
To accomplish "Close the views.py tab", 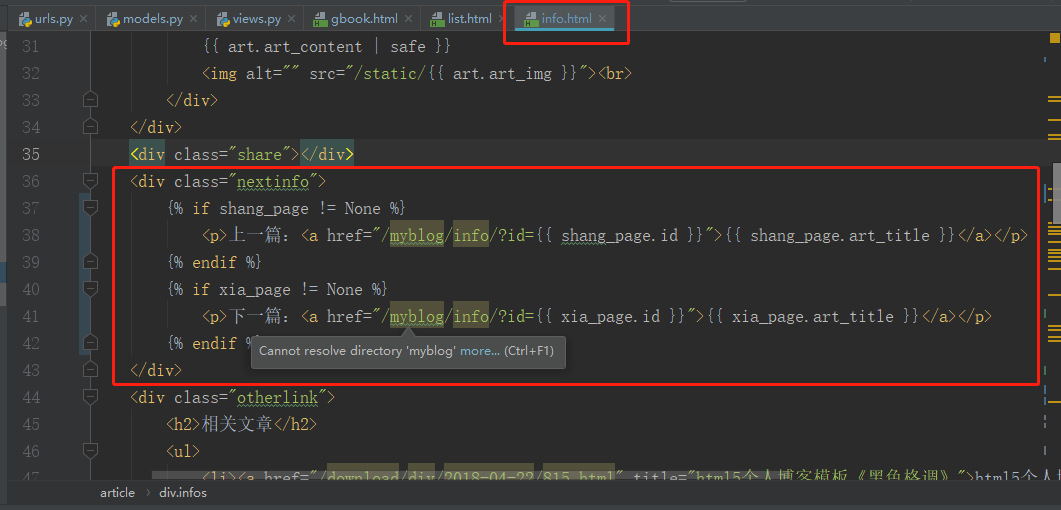I will pyautogui.click(x=292, y=19).
